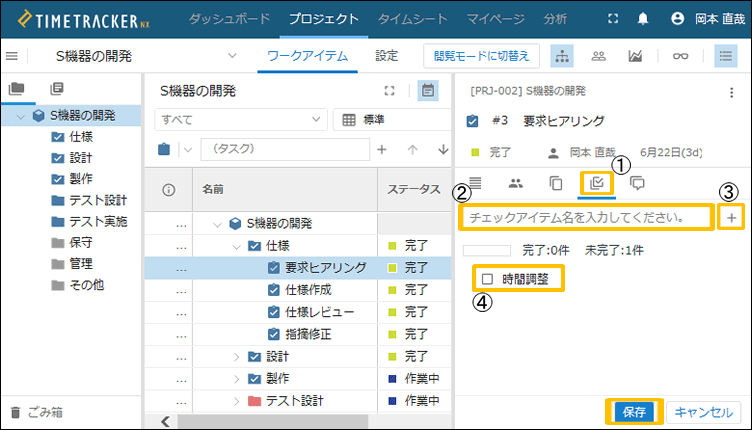Select the 指摘修正 row in the table

point(298,335)
